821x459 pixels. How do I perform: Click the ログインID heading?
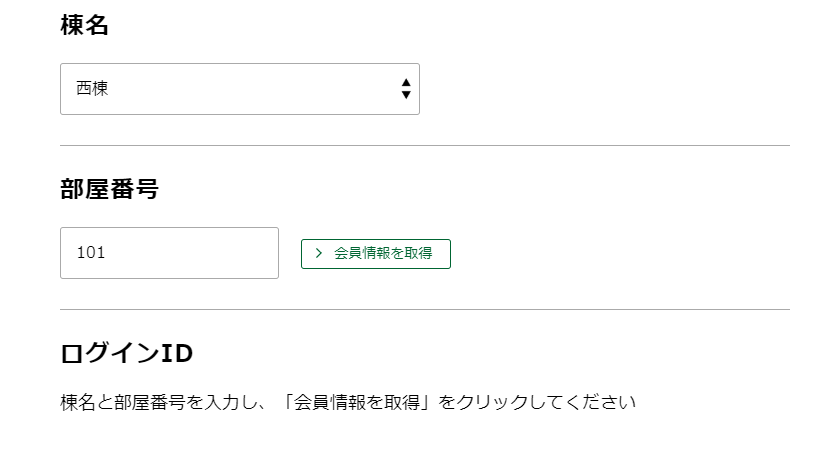[126, 353]
